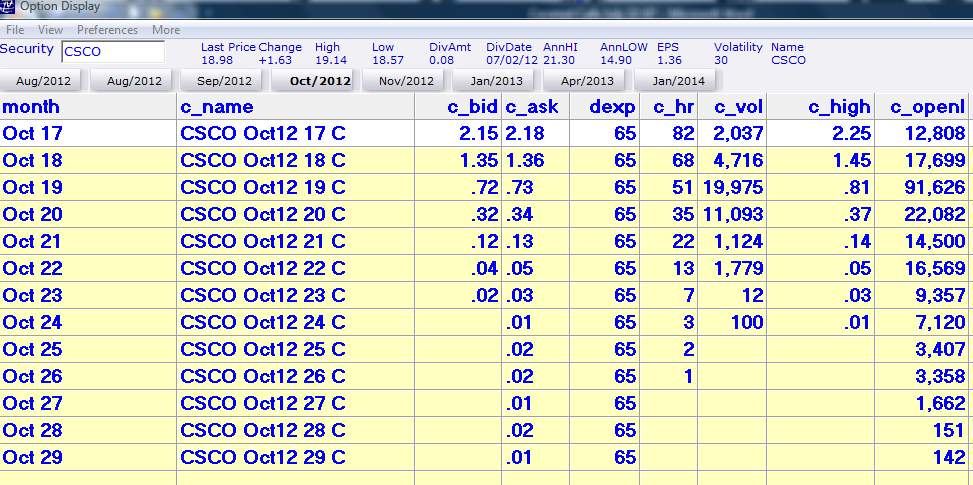Click the EPS value 1.36
Viewport: 973px width, 485px height.
click(669, 60)
